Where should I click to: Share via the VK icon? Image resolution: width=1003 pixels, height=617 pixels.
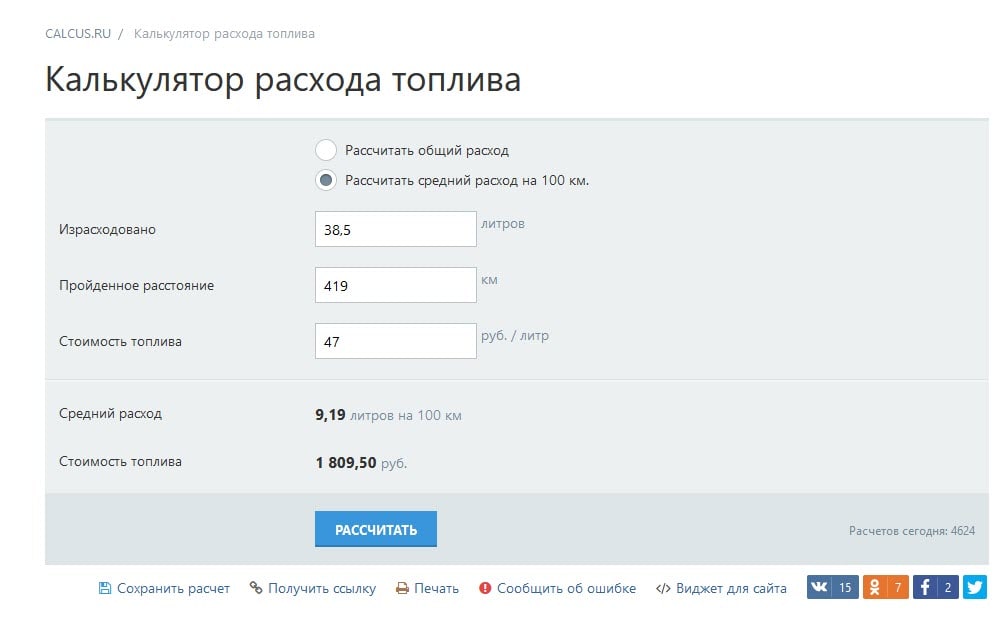819,588
